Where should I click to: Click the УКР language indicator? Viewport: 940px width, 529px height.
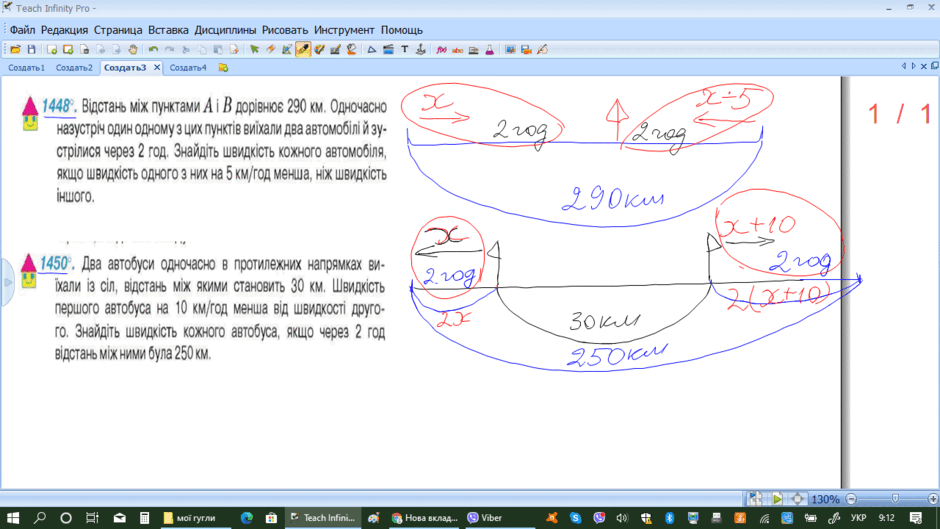click(x=858, y=518)
